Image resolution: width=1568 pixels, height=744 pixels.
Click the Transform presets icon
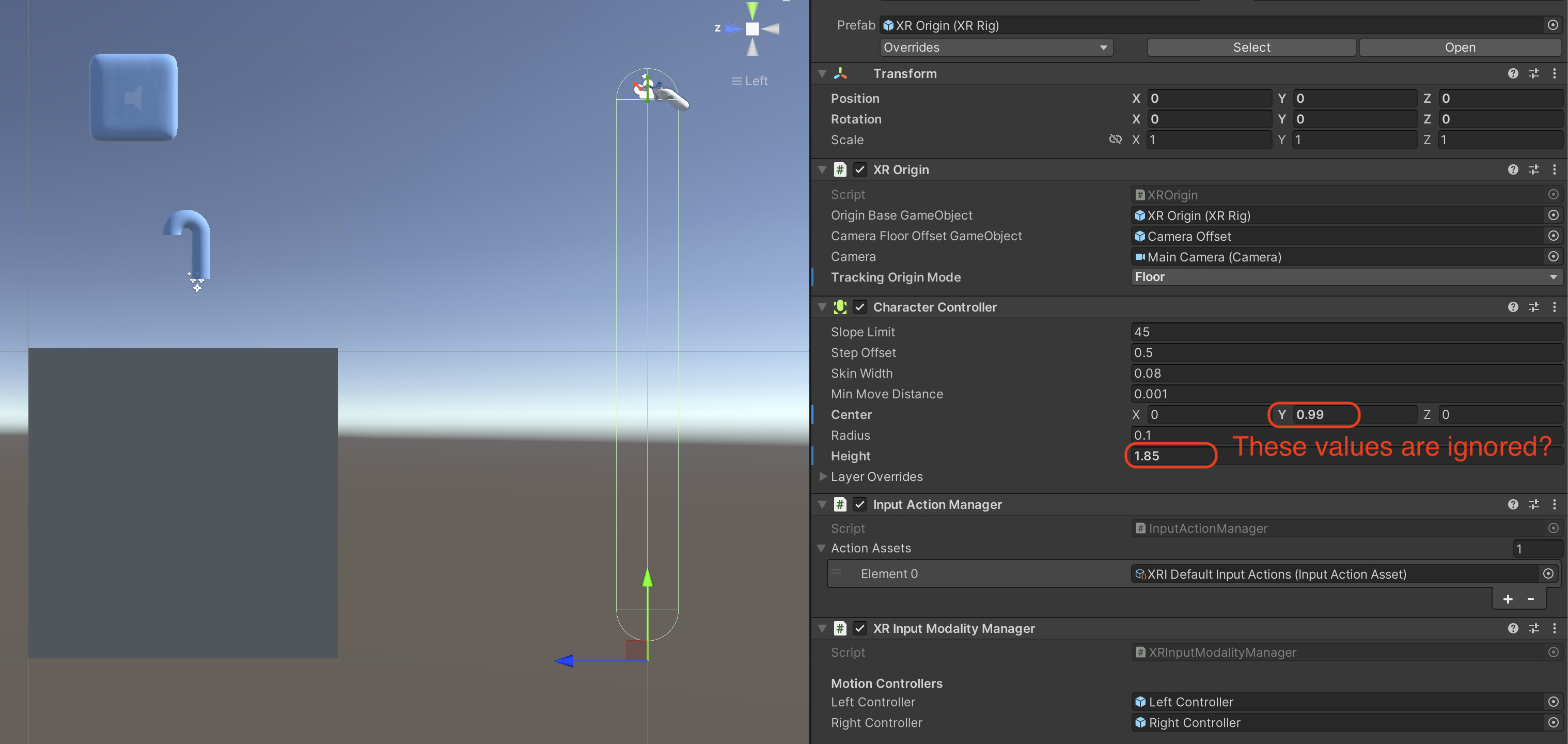point(1533,73)
